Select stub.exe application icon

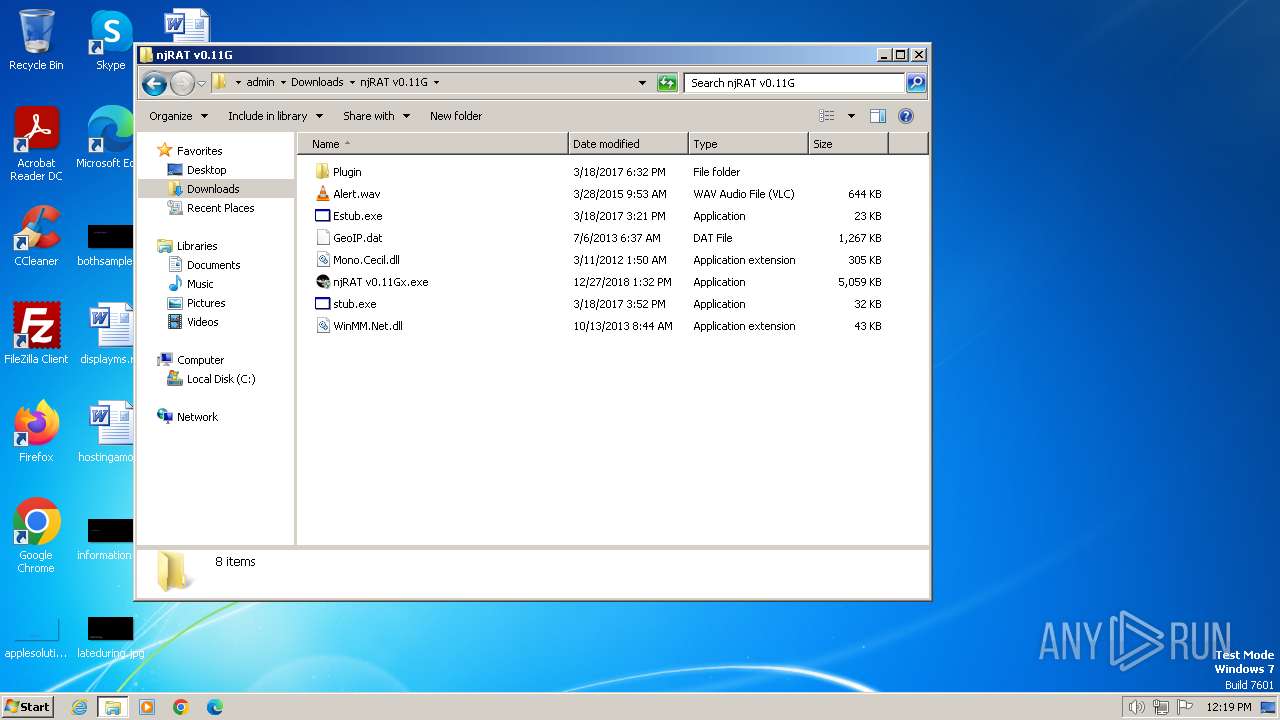click(322, 304)
